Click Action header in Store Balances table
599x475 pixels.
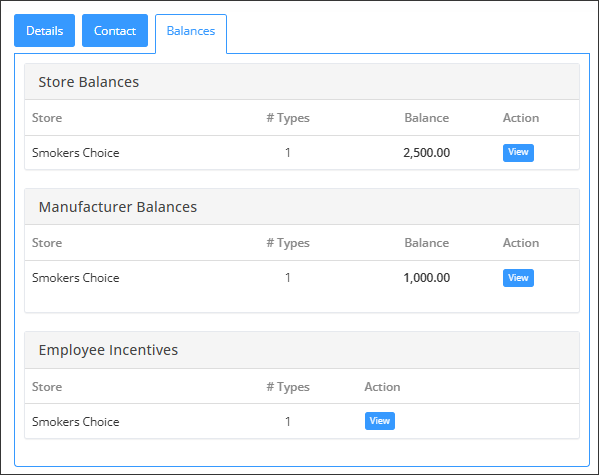point(521,118)
